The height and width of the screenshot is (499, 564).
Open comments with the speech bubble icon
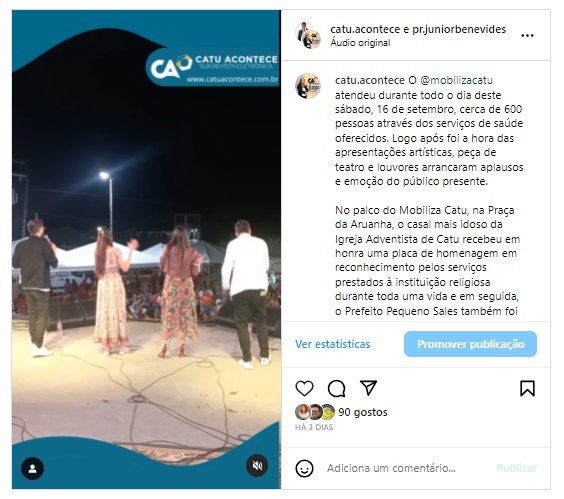tap(337, 389)
